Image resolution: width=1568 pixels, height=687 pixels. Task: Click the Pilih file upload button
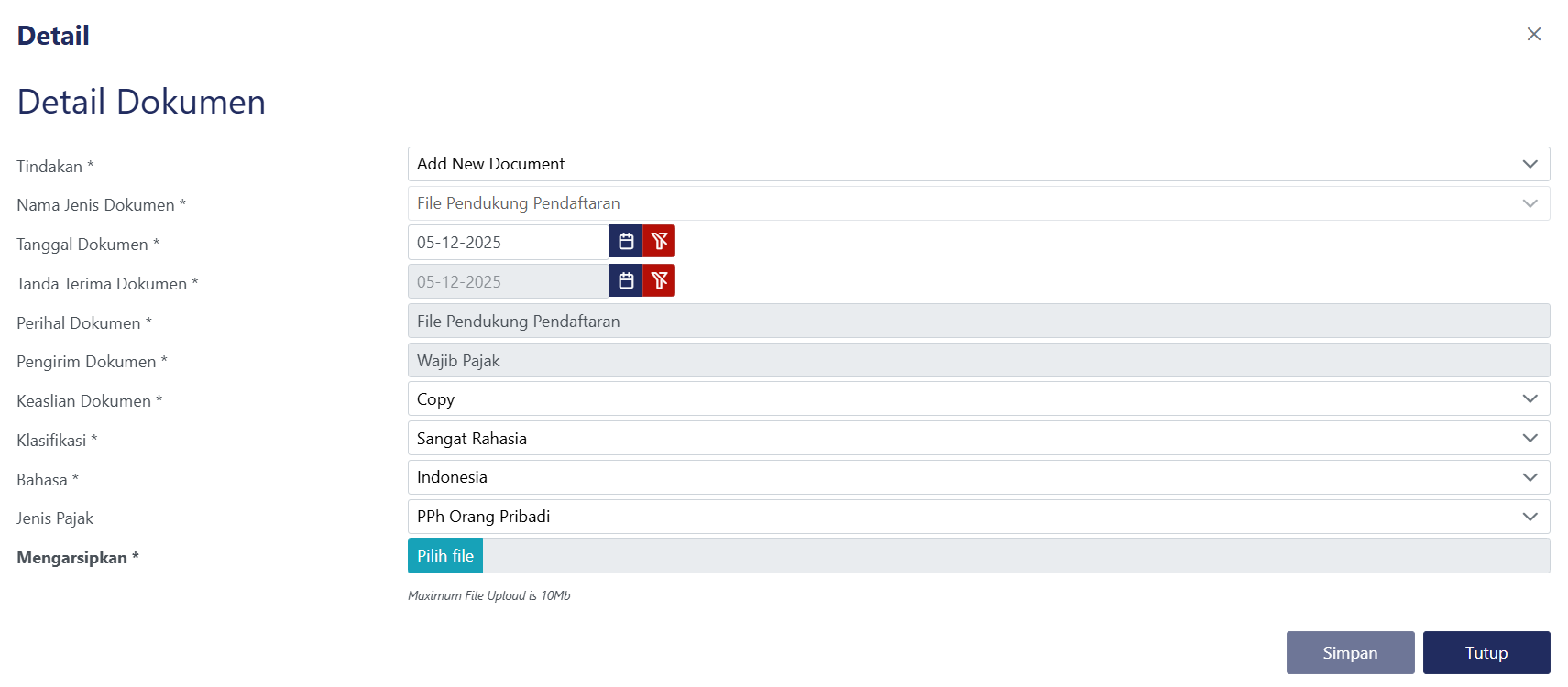coord(445,556)
